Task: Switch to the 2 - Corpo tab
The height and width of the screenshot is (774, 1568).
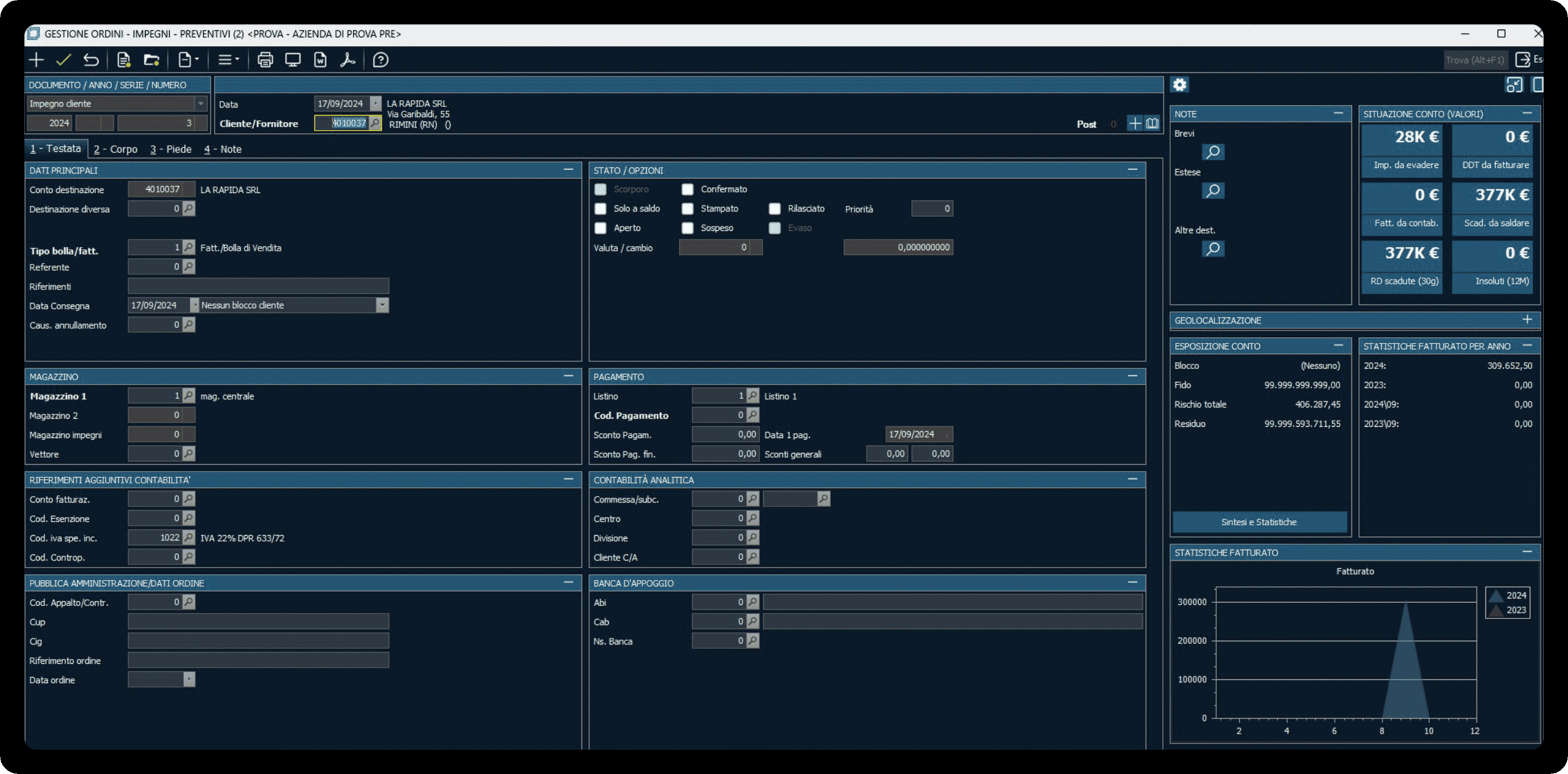Action: [x=116, y=149]
